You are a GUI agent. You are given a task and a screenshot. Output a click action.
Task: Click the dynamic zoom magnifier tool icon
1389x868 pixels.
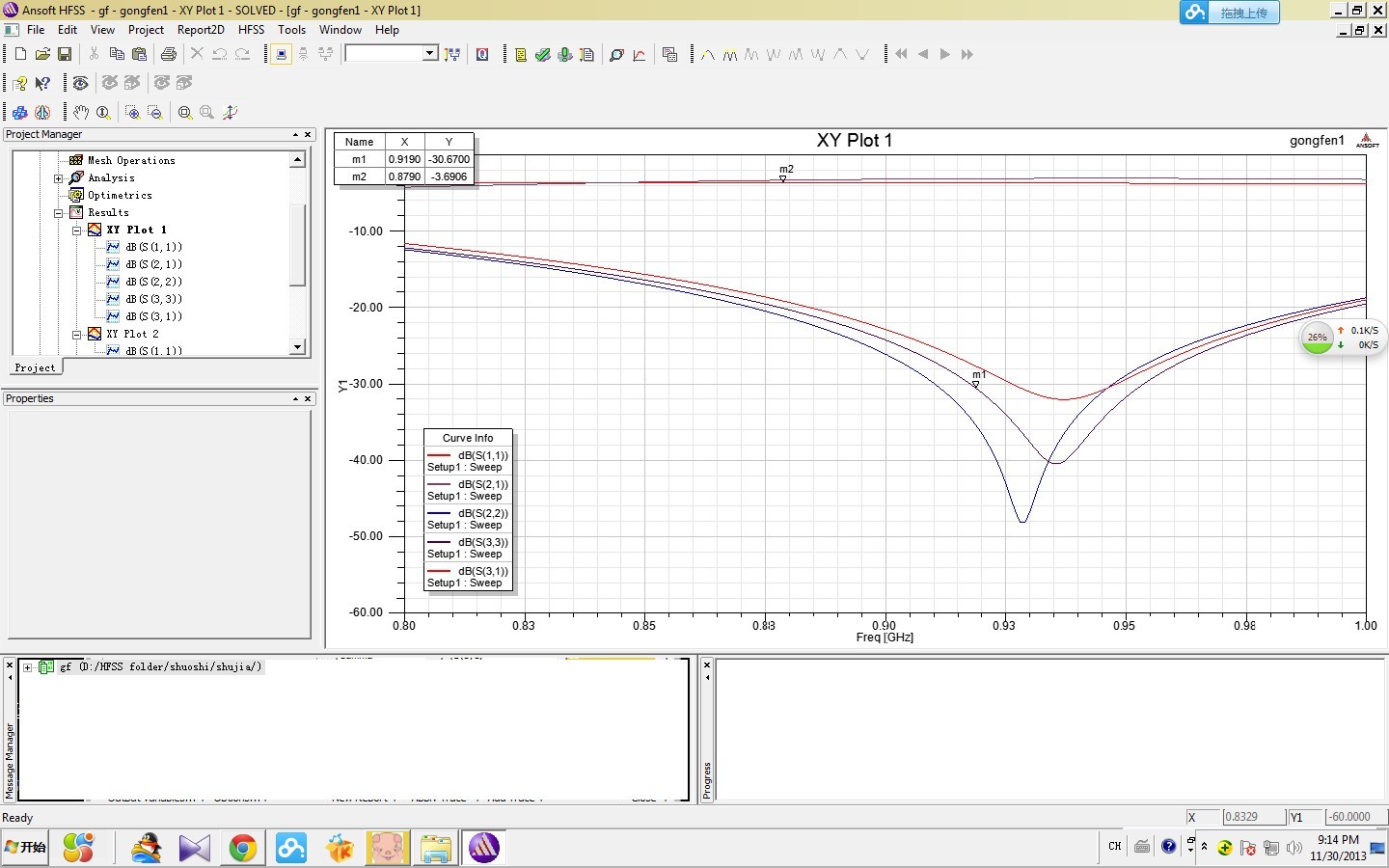tap(103, 112)
